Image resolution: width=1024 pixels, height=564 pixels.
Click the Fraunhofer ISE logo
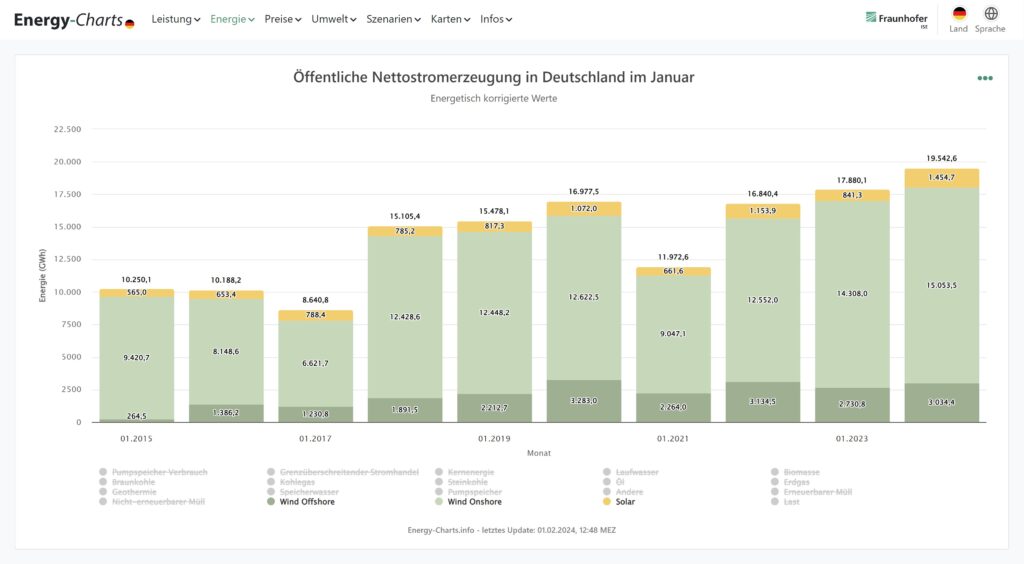point(896,19)
